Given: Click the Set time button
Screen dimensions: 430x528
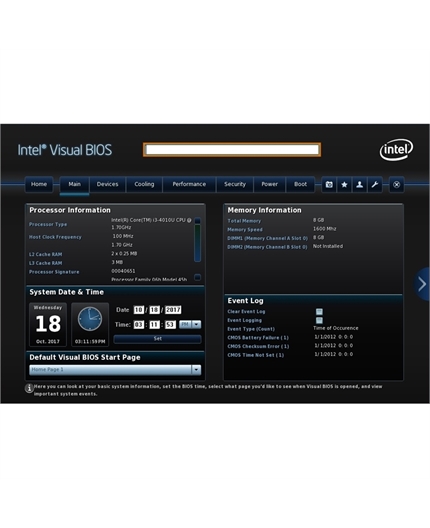Looking at the screenshot, I should tap(158, 339).
